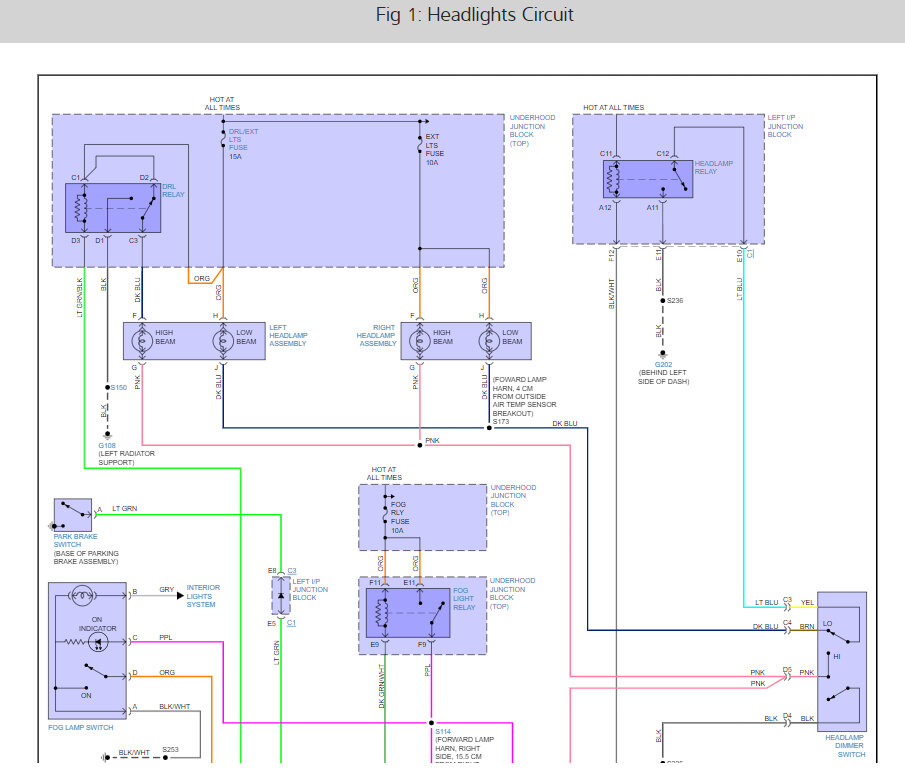905x783 pixels.
Task: Click the LEFT I/P JUNCTION BLOCK label at top right
Action: tap(785, 126)
